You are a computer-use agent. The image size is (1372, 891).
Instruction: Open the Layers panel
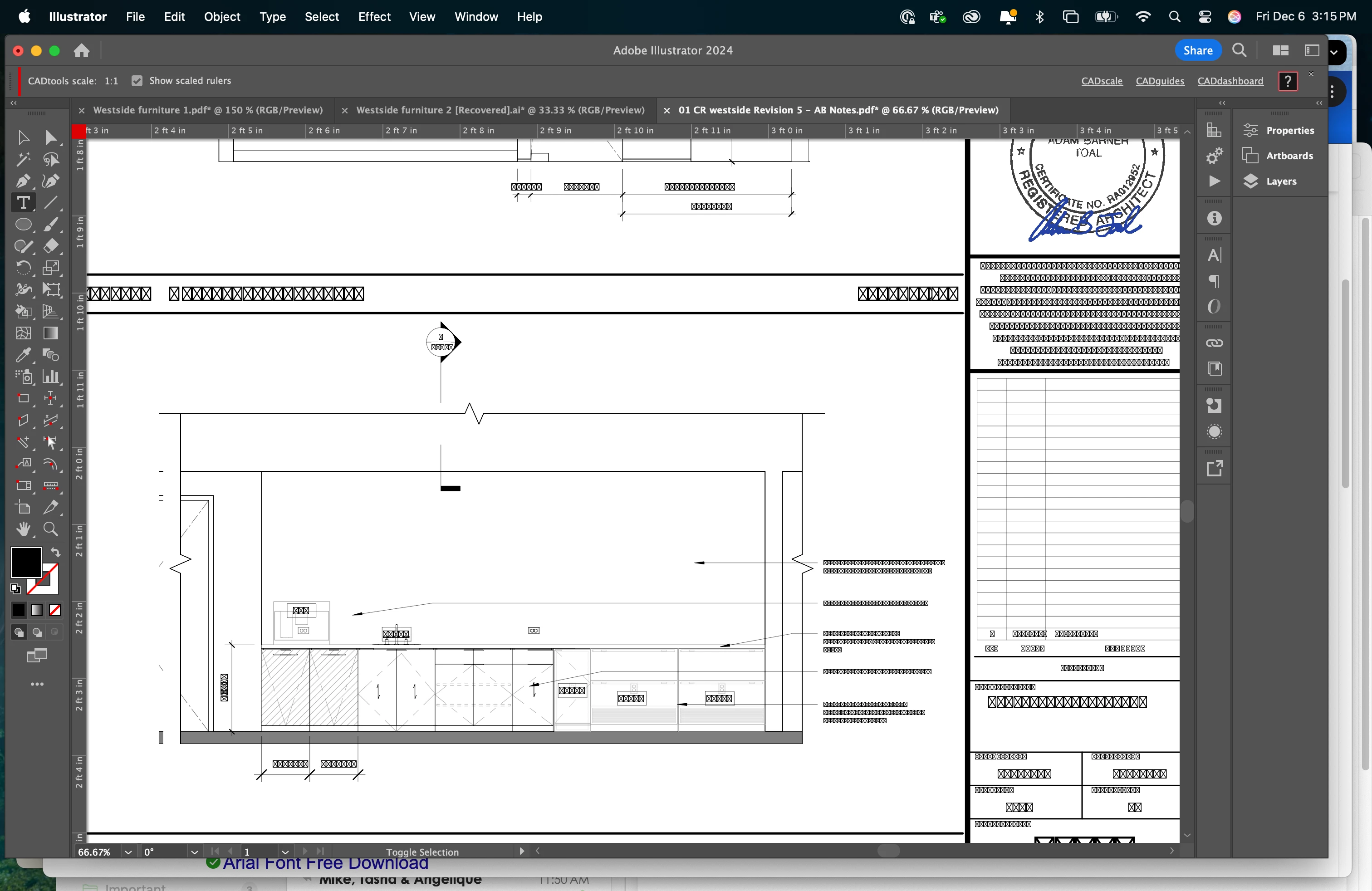click(x=1280, y=181)
